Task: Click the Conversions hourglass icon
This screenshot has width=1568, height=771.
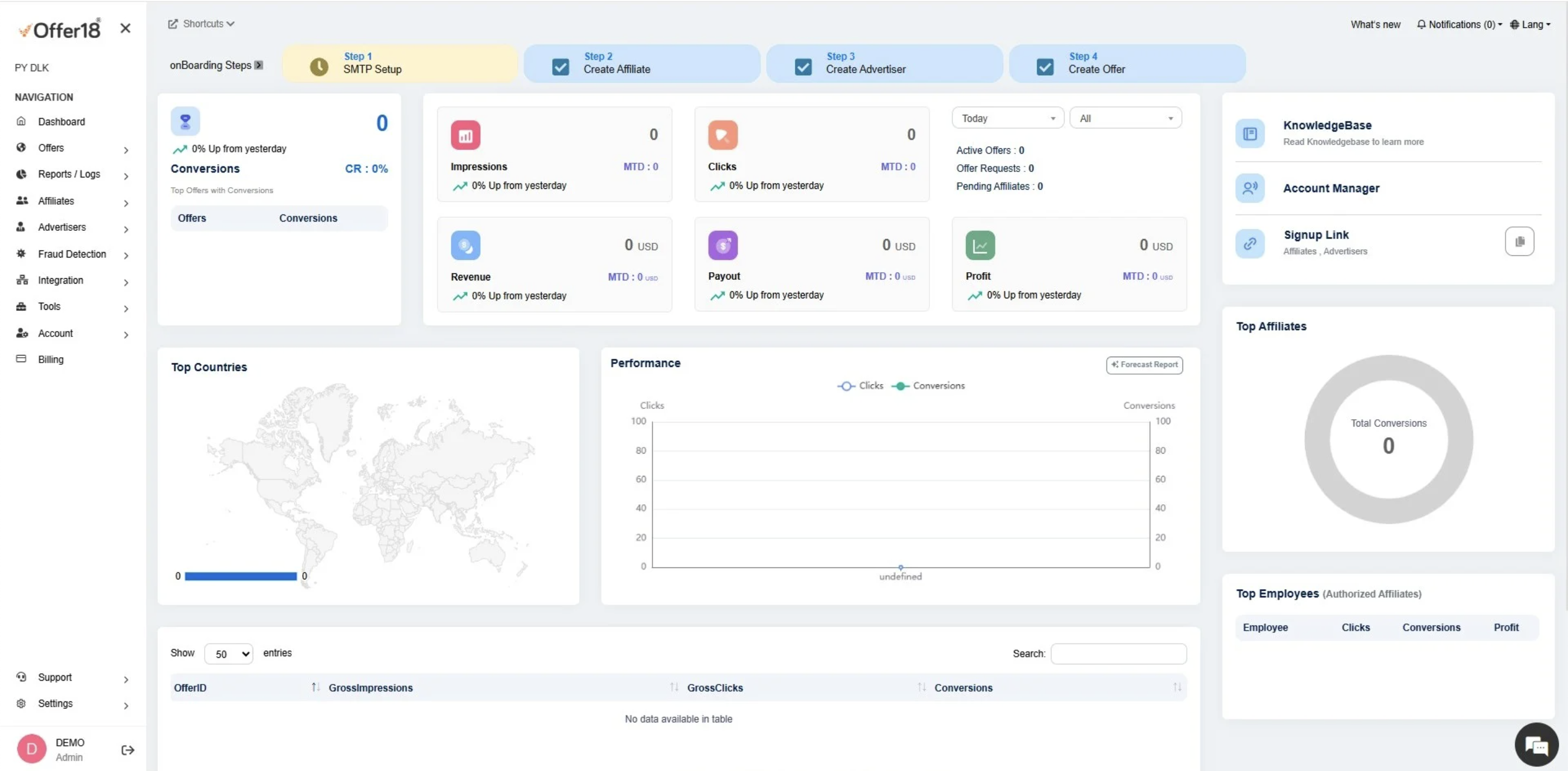Action: (185, 122)
